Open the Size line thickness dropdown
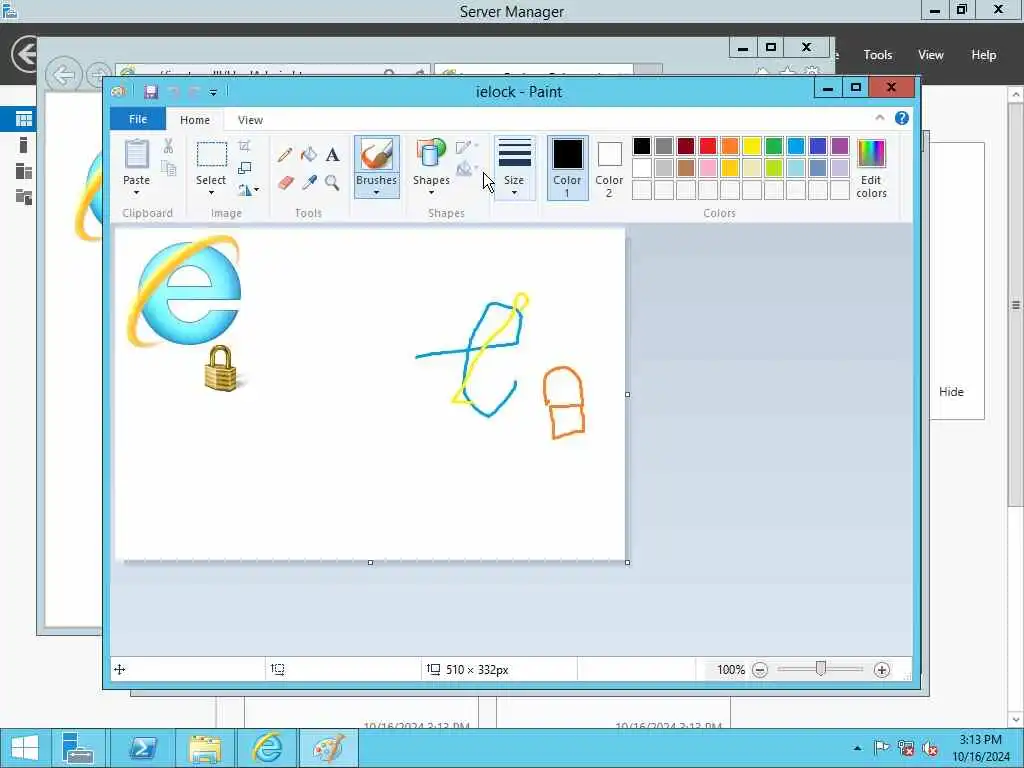1024x768 pixels. click(515, 168)
